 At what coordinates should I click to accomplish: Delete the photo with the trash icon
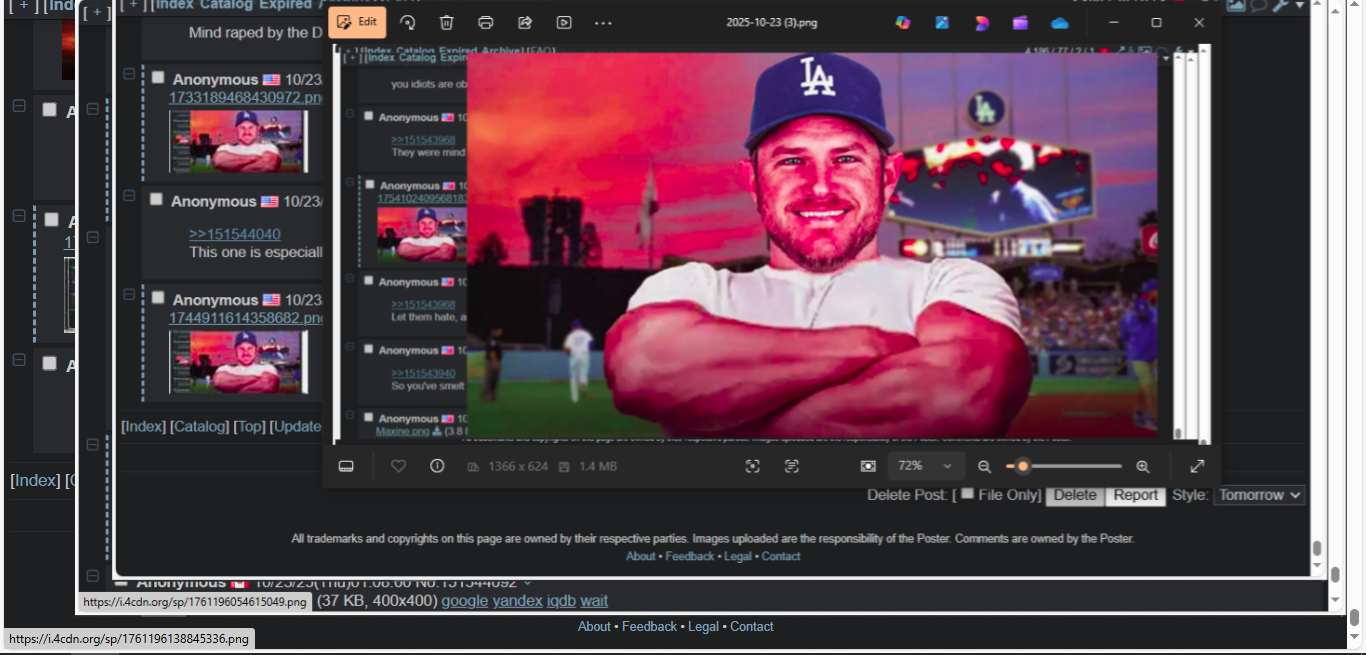[447, 22]
